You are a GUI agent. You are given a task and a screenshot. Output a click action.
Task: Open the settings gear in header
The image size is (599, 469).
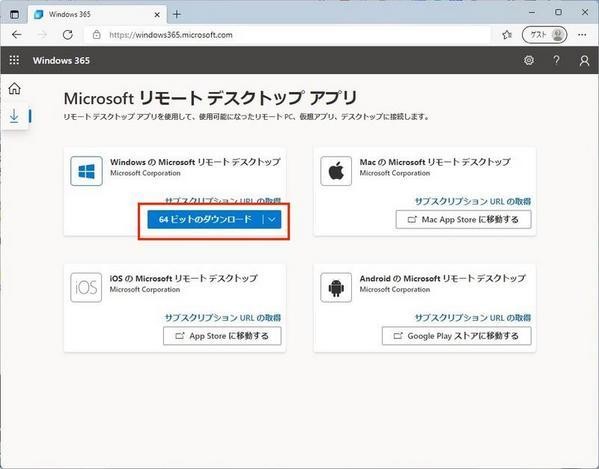point(529,60)
